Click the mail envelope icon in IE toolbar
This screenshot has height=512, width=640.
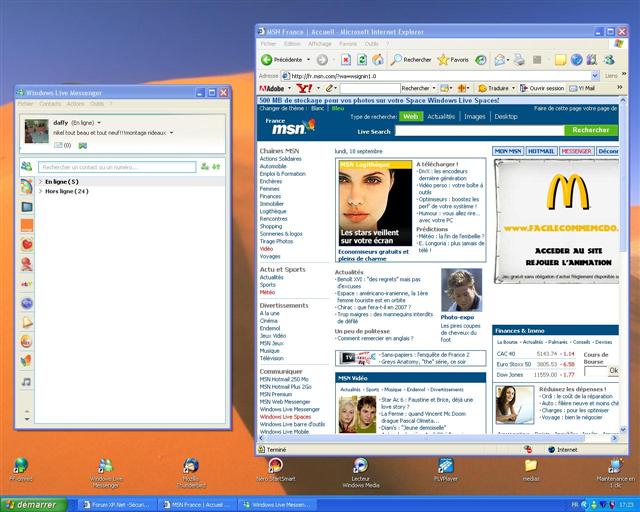click(500, 60)
